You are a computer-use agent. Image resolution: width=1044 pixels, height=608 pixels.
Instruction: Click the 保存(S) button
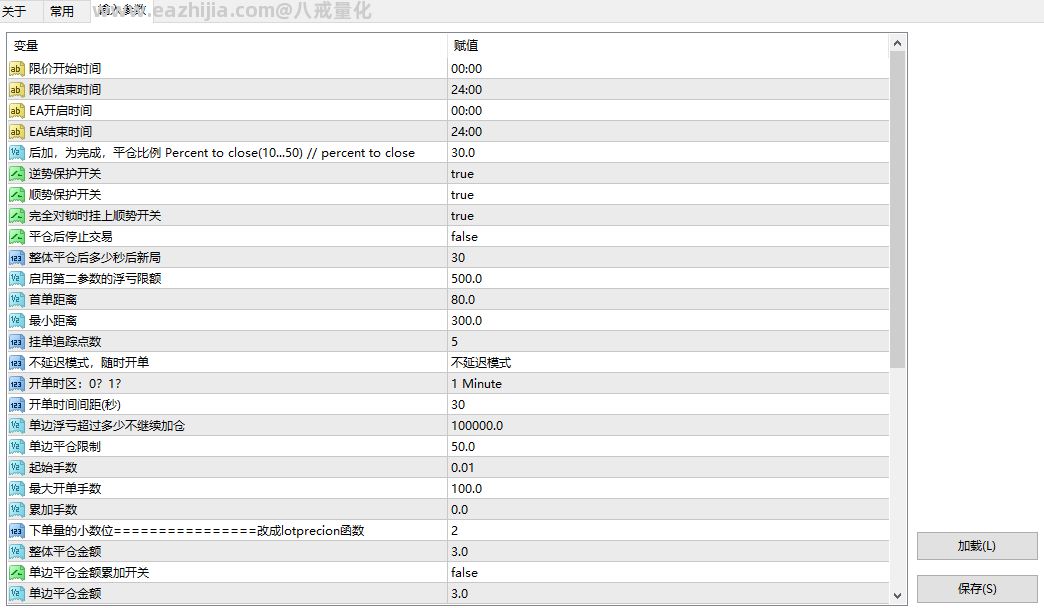pyautogui.click(x=977, y=589)
